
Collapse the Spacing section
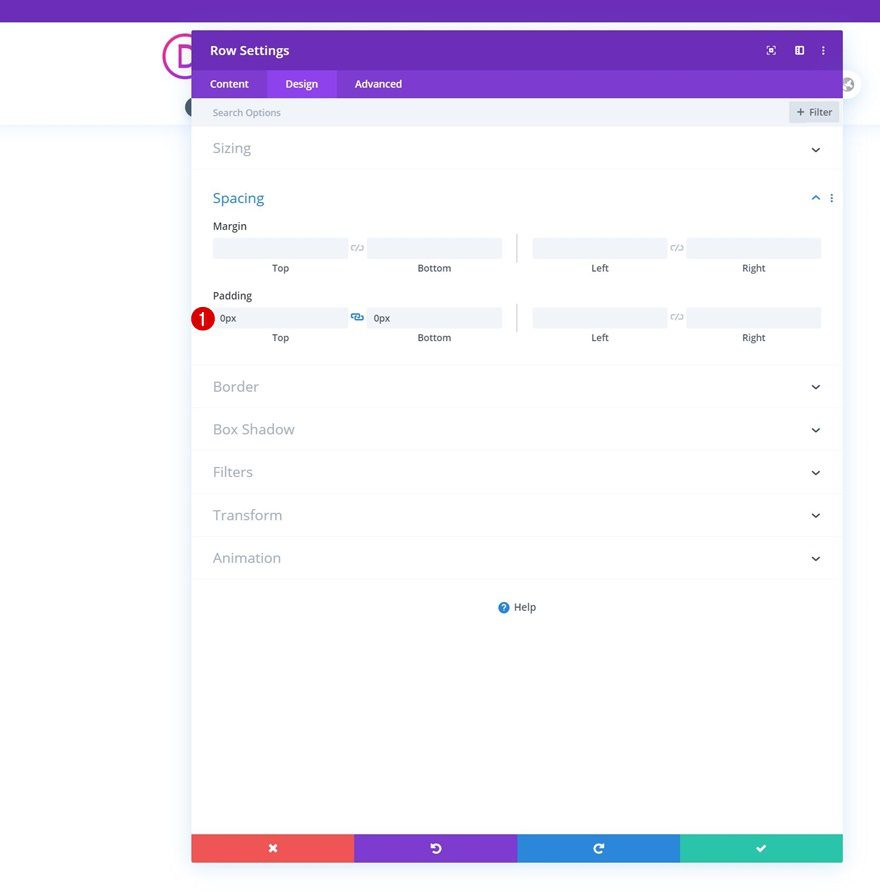(815, 197)
